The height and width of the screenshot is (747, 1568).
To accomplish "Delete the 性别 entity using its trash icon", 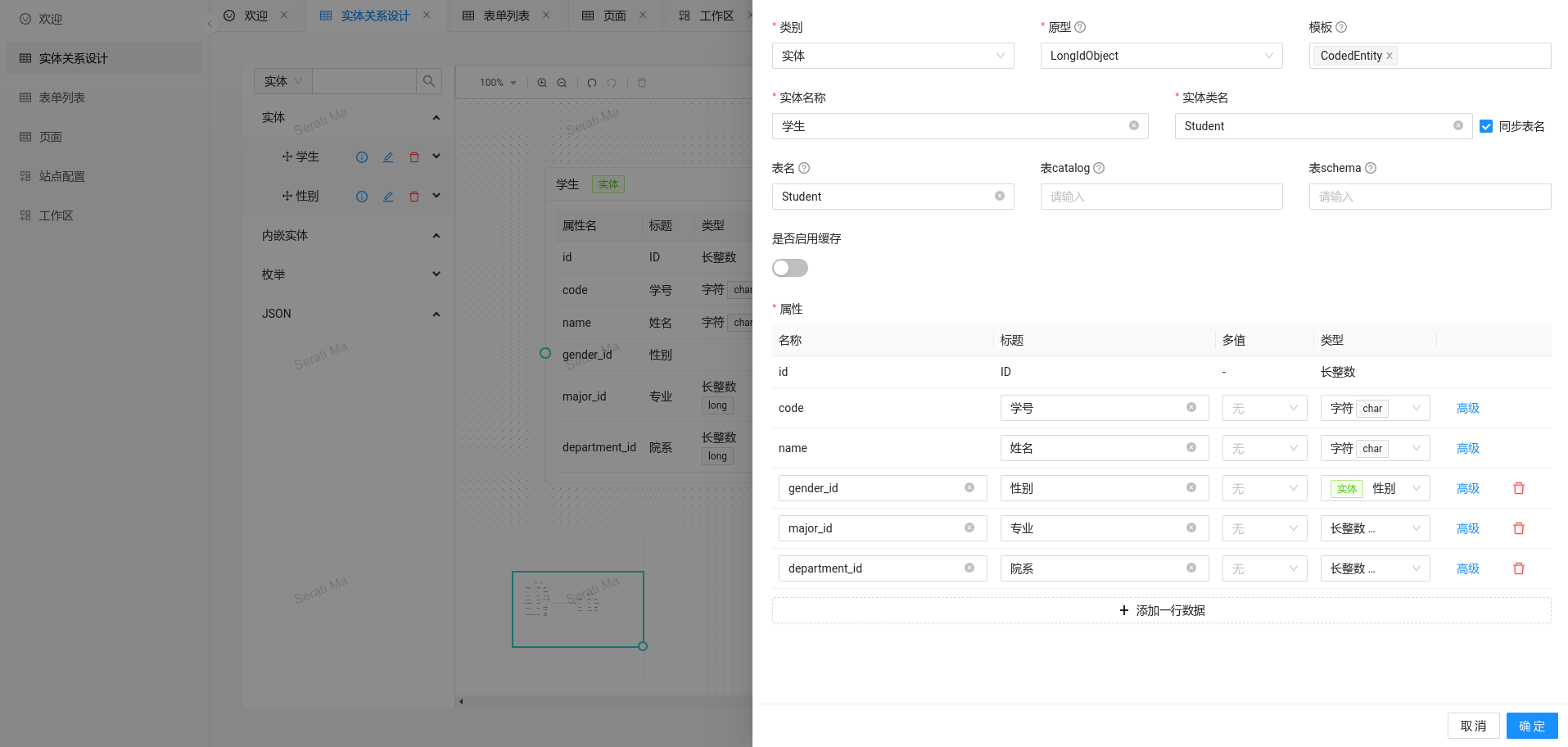I will click(414, 197).
